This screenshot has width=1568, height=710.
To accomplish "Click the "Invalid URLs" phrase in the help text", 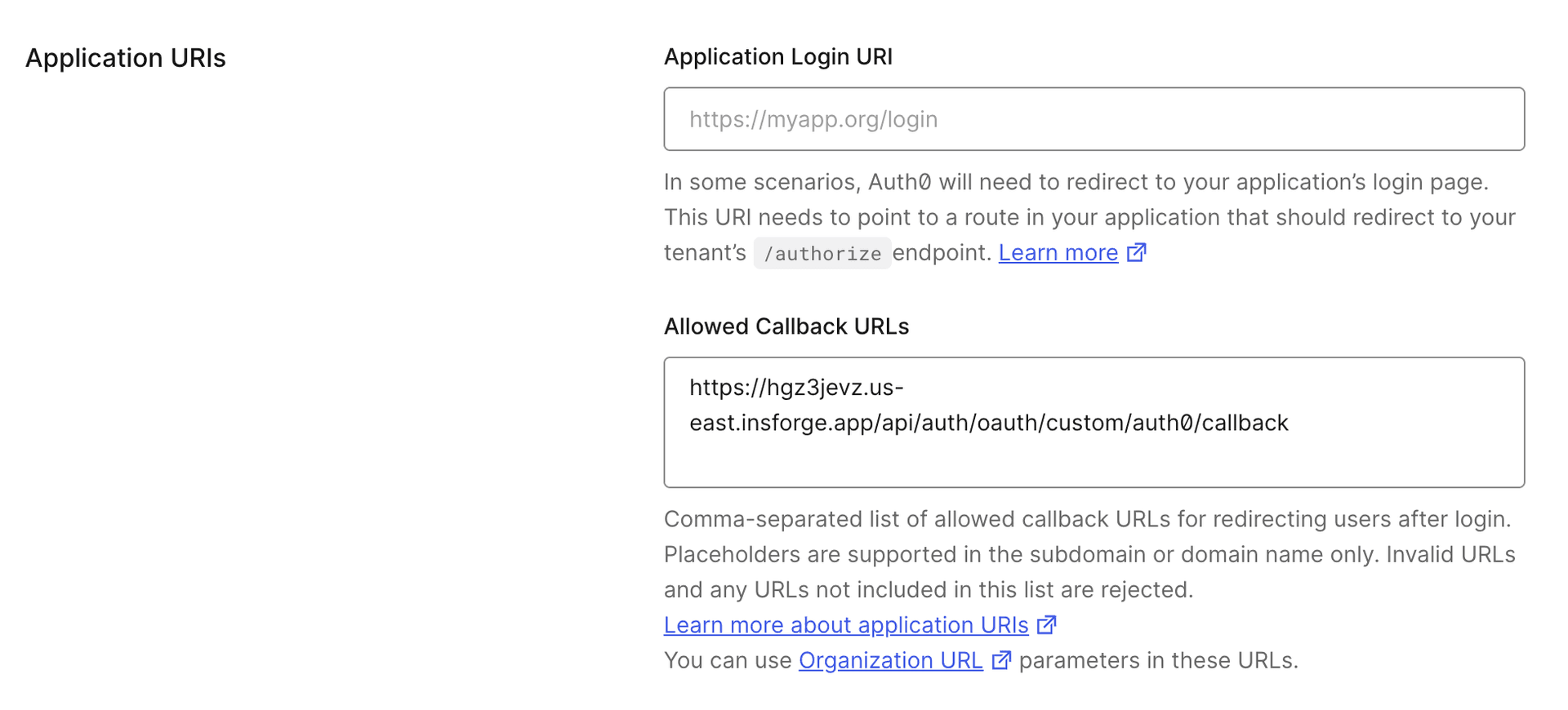I will 1454,554.
